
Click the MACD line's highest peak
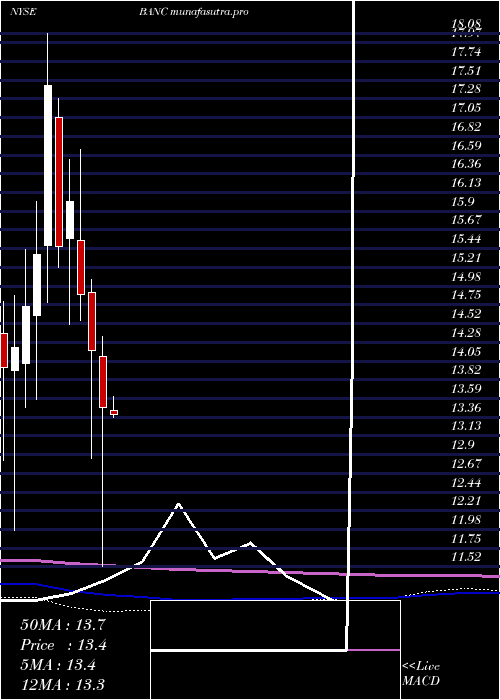[x=179, y=504]
